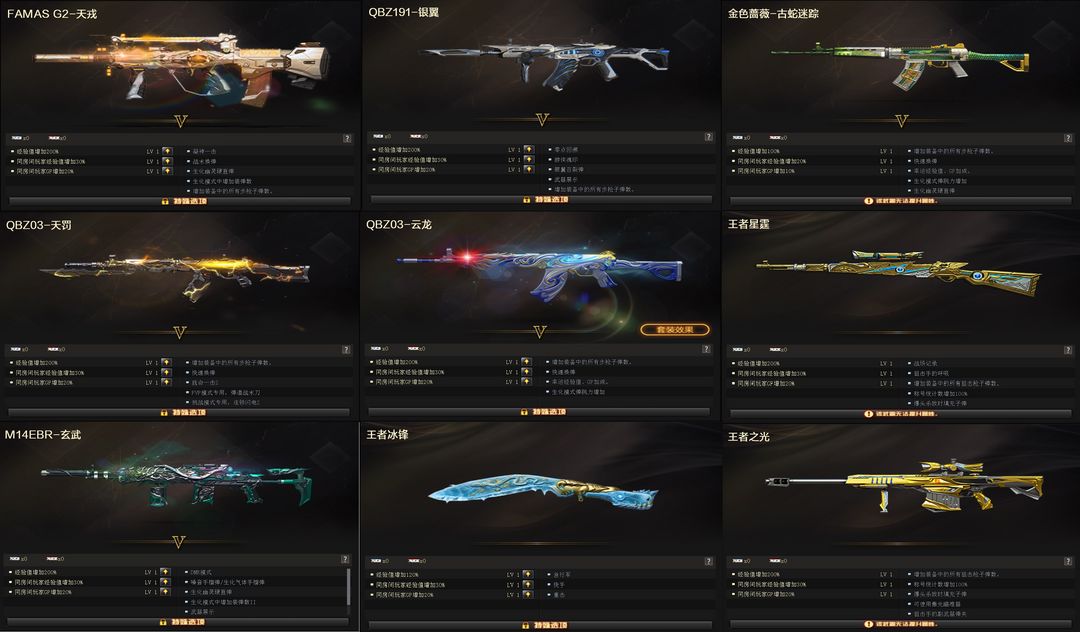Image resolution: width=1080 pixels, height=632 pixels.
Task: Click third upgrade arrow in QBZ03-天罚 panel
Action: point(165,382)
